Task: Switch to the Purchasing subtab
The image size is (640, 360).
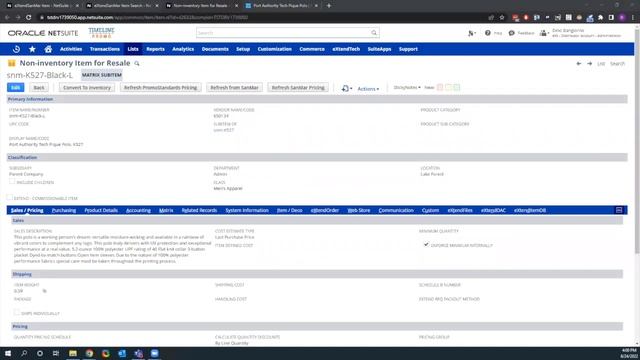Action: click(x=64, y=210)
